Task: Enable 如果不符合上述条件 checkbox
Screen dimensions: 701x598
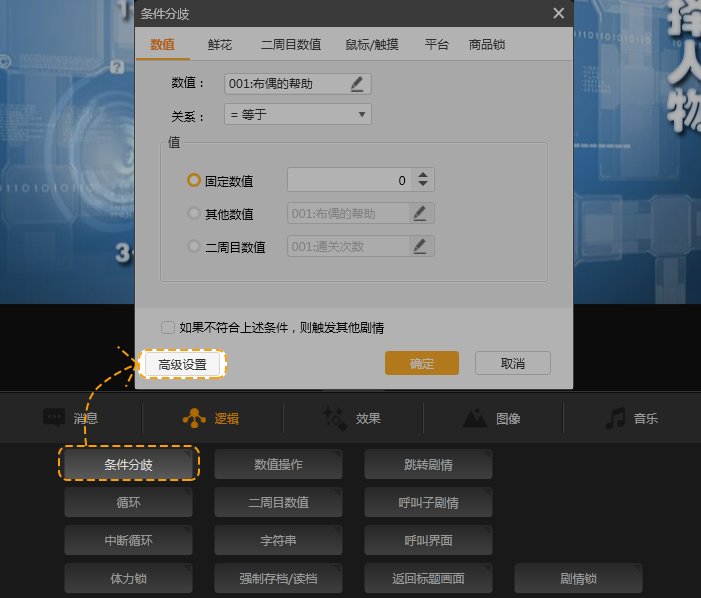Action: click(x=168, y=327)
